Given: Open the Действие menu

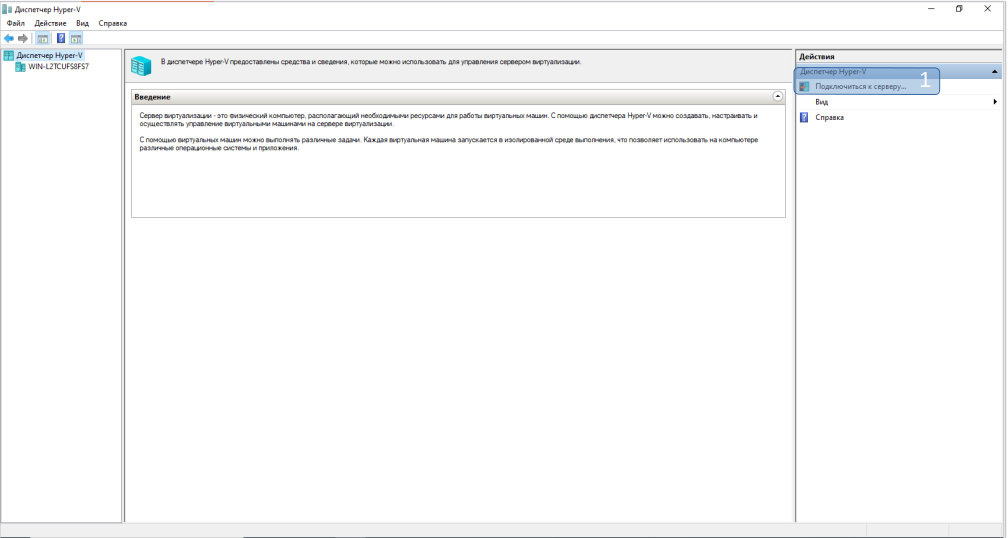Looking at the screenshot, I should tap(50, 23).
